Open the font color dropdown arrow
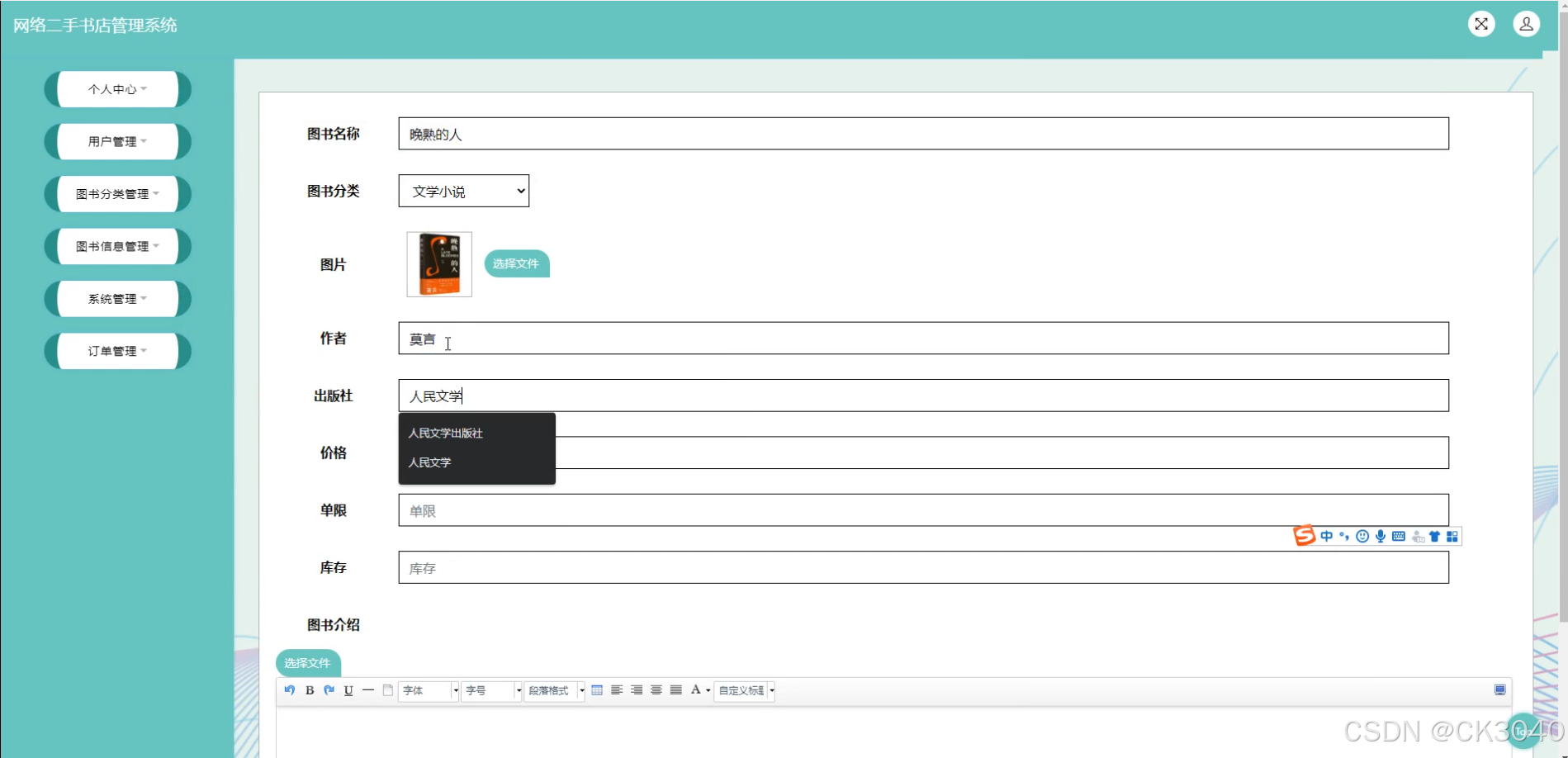This screenshot has width=1568, height=758. [x=708, y=690]
